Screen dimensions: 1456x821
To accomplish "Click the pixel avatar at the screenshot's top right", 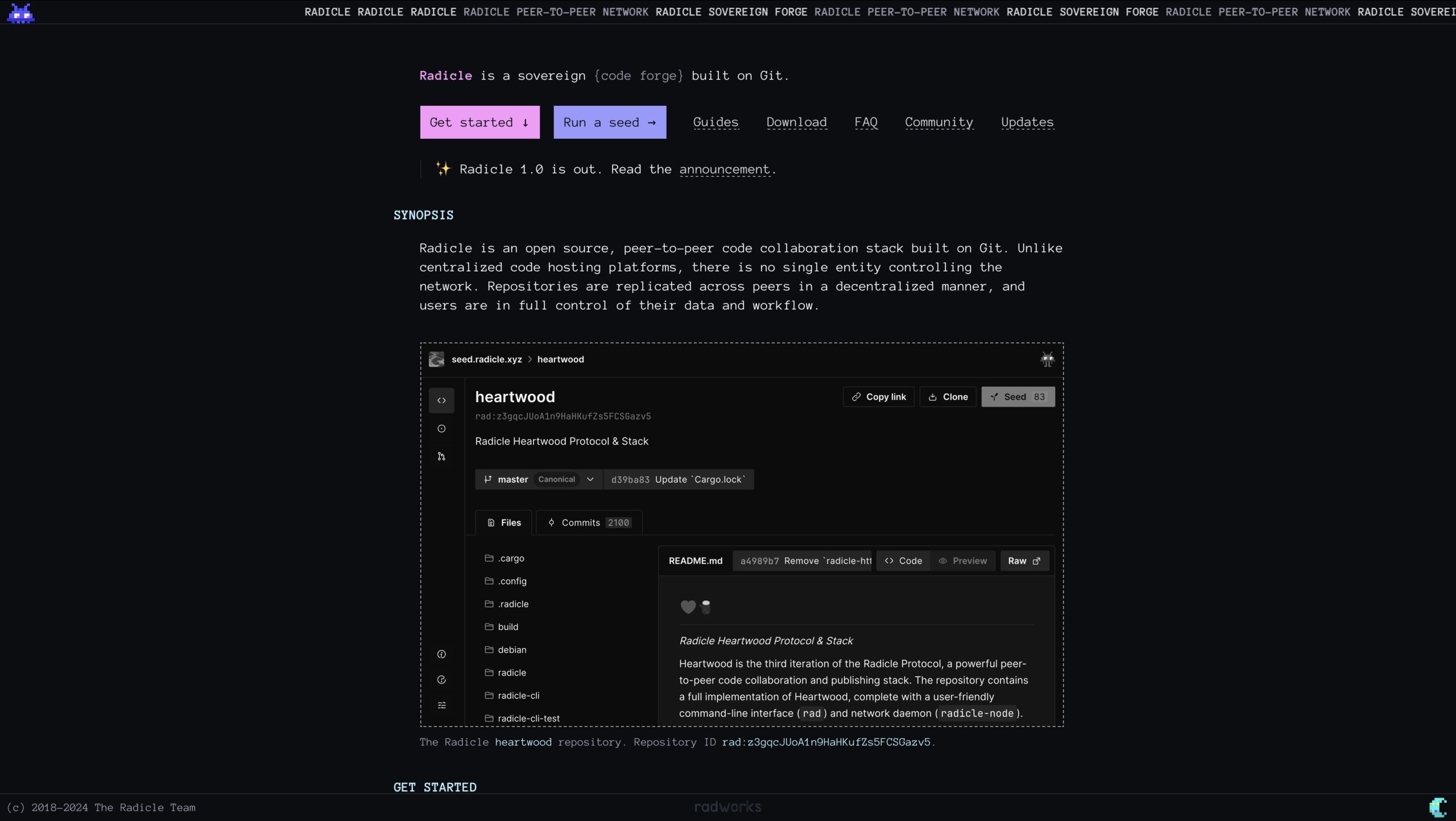I will [1047, 360].
